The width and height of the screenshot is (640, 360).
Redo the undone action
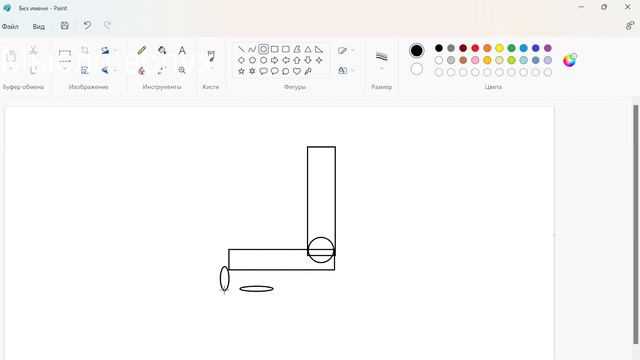(107, 26)
